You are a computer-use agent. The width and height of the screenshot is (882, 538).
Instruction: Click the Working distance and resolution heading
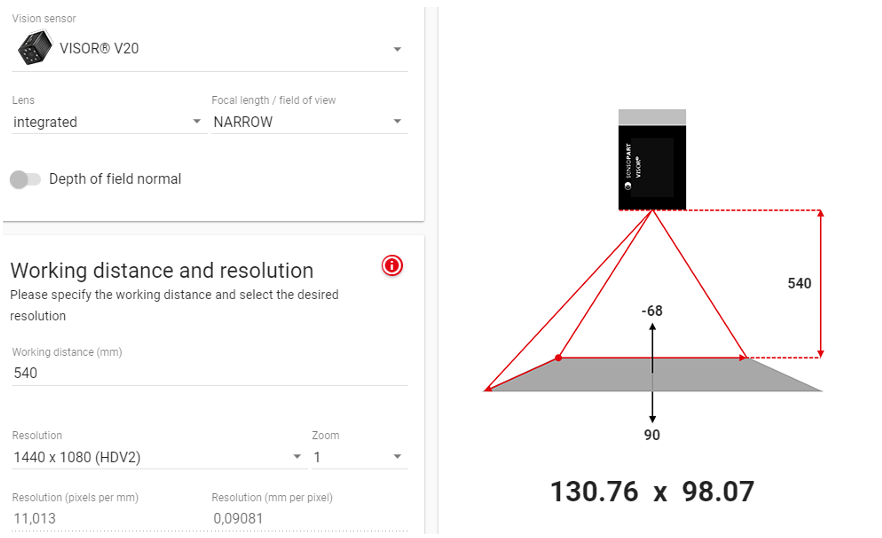coord(162,271)
